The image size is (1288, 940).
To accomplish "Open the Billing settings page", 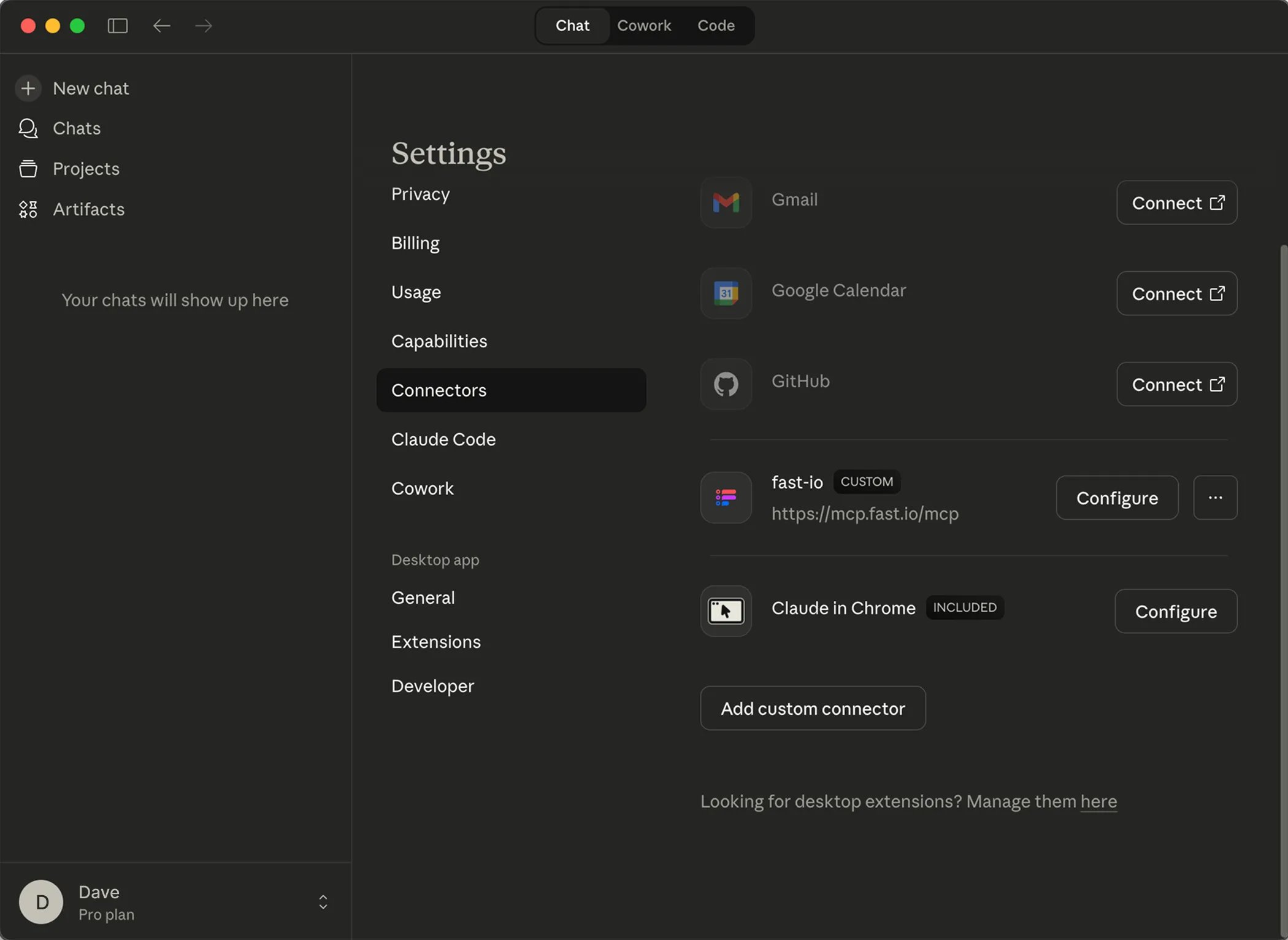I will [415, 243].
